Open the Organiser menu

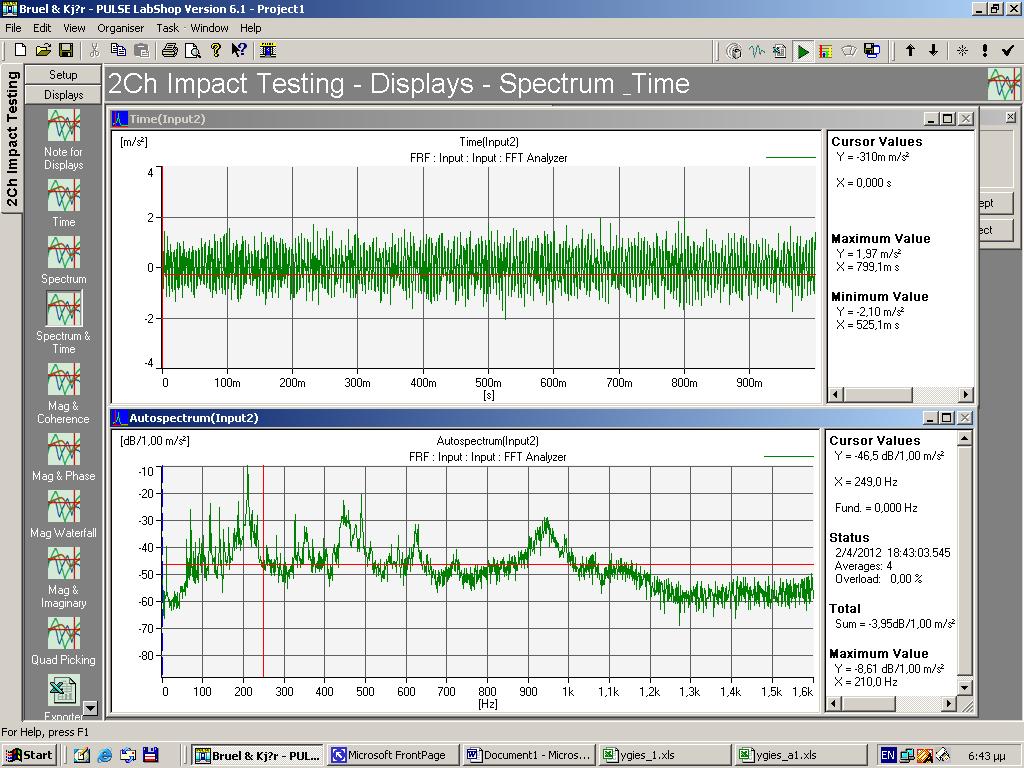pos(120,28)
